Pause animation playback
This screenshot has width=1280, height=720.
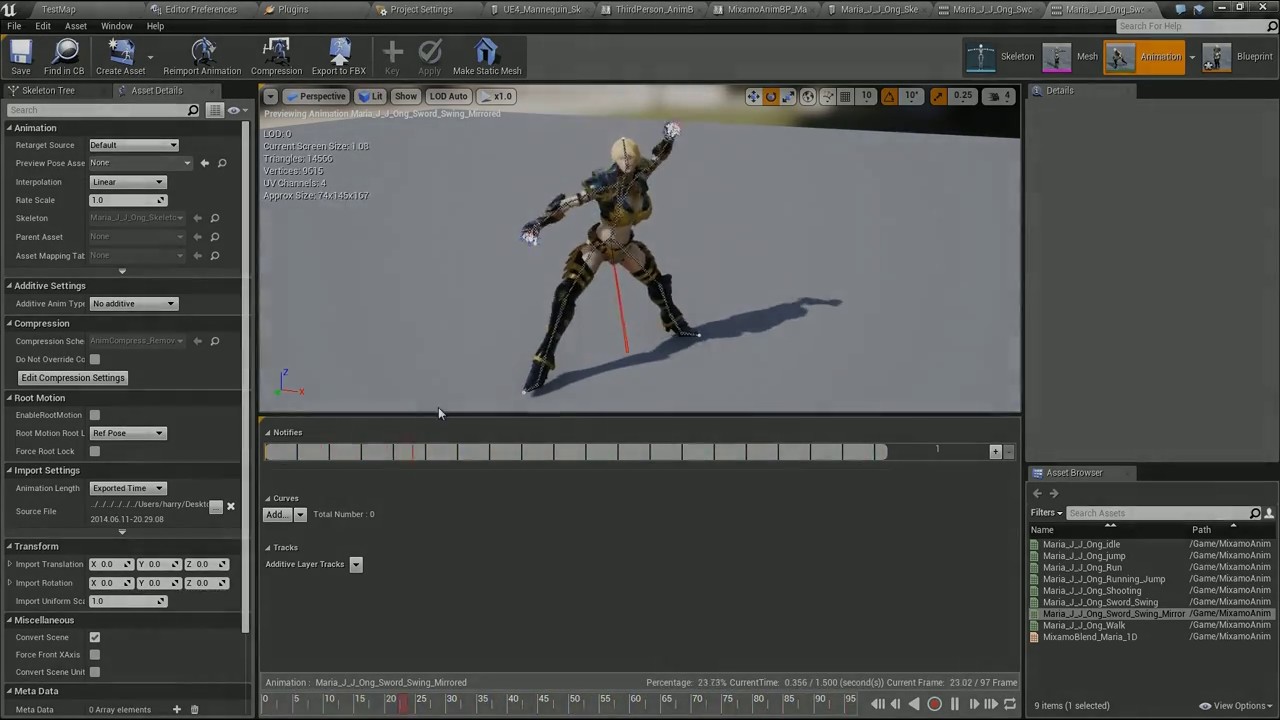tap(954, 704)
